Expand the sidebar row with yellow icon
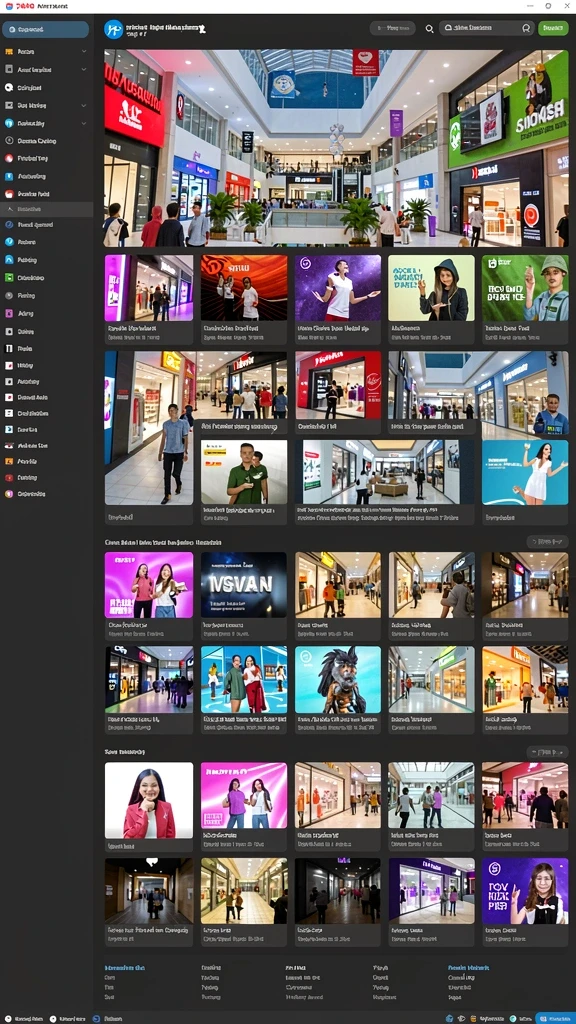Screen dimensions: 576x1024 click(x=46, y=51)
